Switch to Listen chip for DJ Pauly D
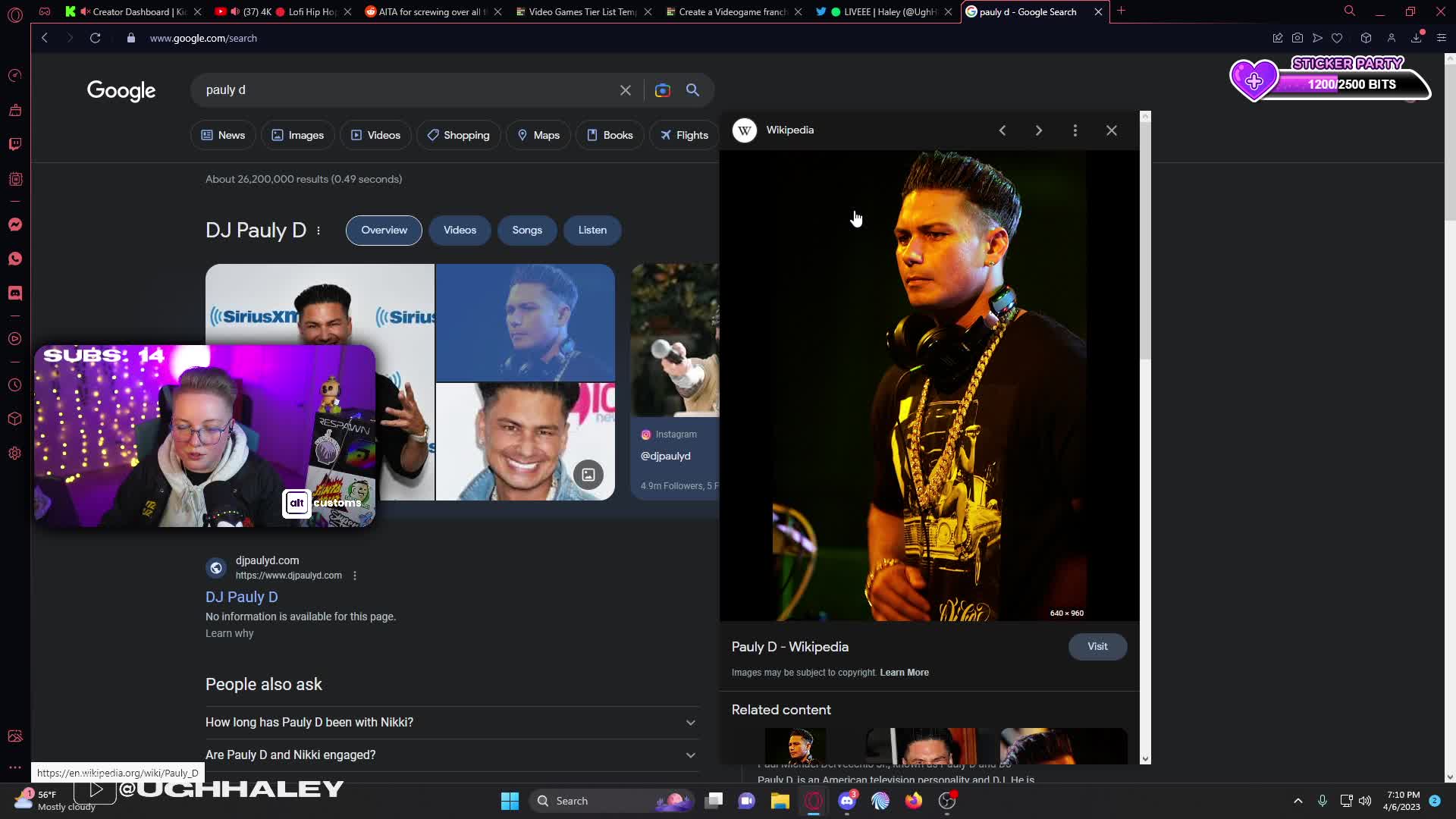The width and height of the screenshot is (1456, 819). [592, 231]
